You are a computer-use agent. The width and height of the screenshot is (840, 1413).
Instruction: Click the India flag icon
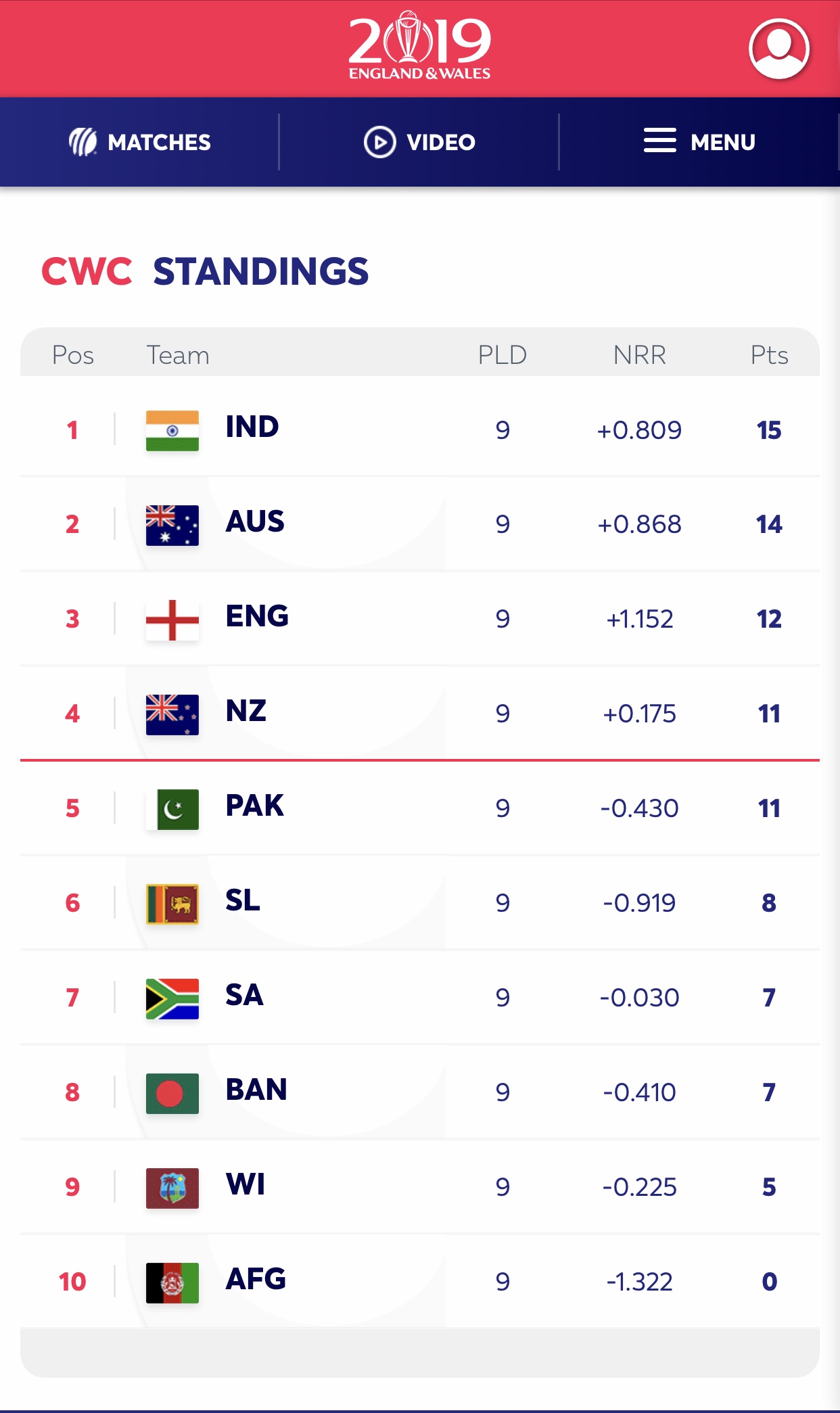172,430
